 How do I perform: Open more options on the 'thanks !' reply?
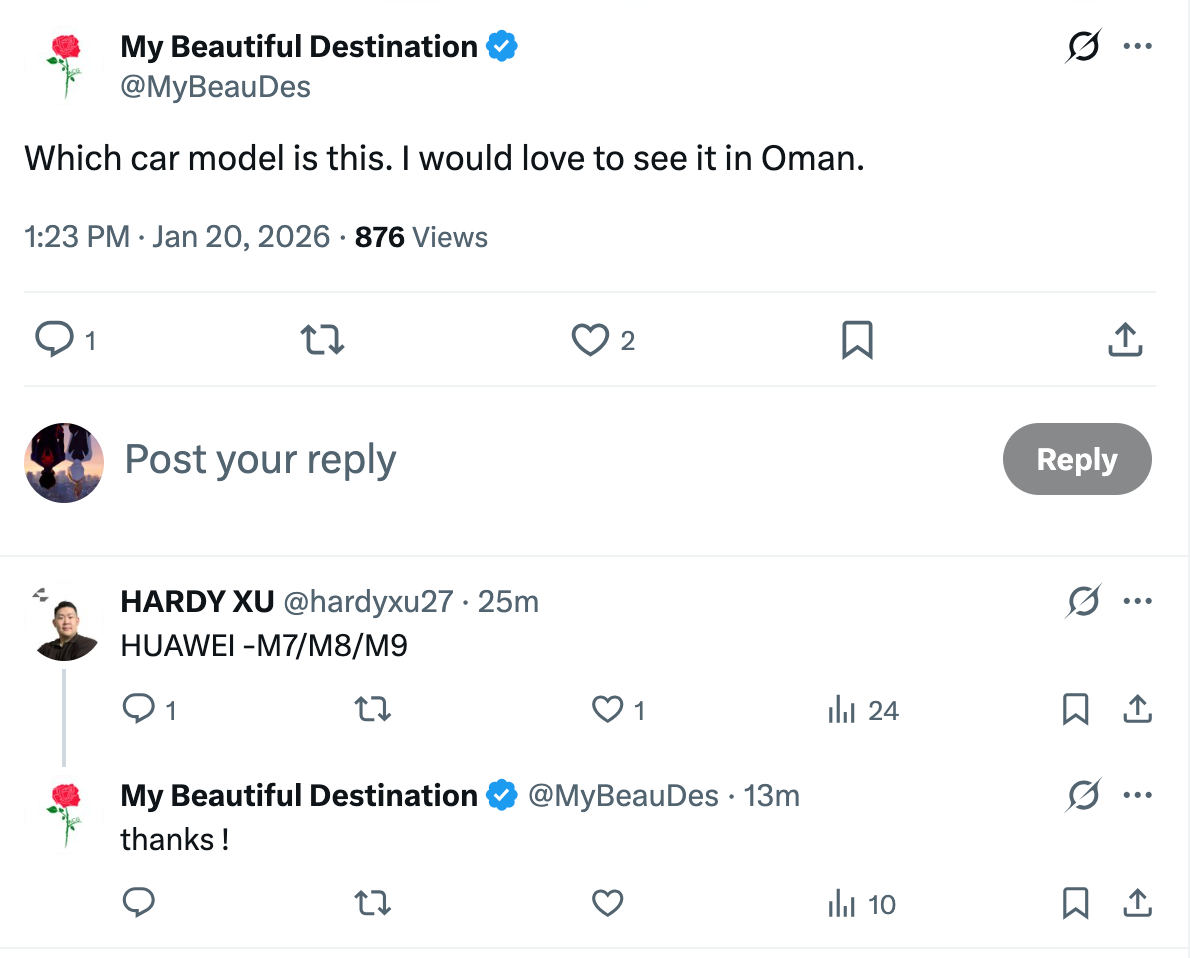coord(1138,796)
